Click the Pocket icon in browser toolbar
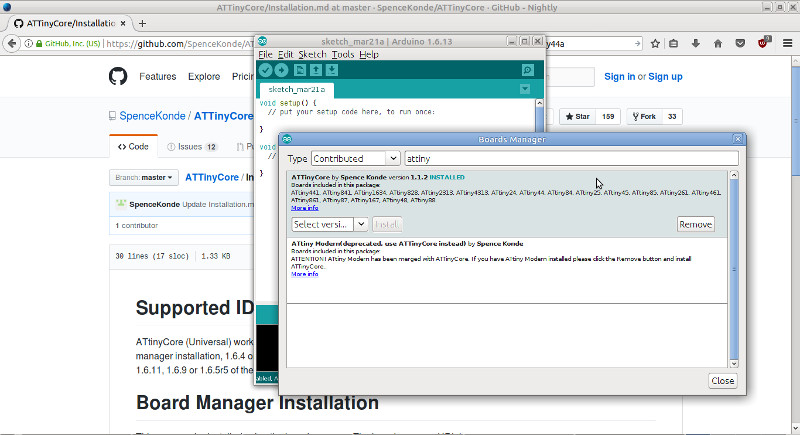800x435 pixels. tap(740, 44)
